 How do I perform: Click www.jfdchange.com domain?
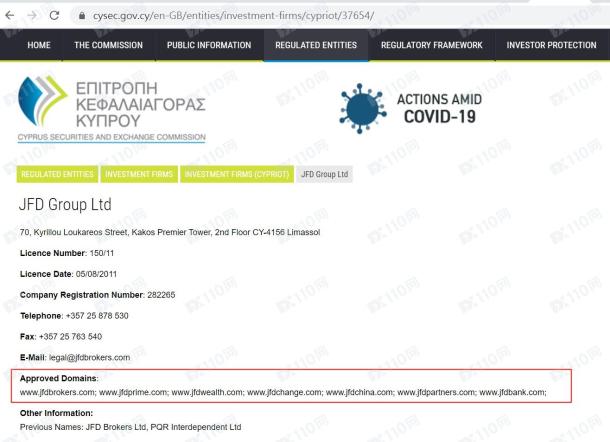tap(284, 392)
